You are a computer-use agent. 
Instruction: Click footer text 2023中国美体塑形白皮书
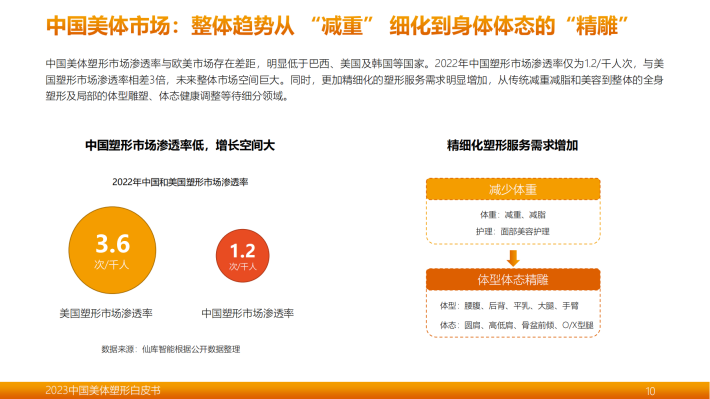click(103, 390)
